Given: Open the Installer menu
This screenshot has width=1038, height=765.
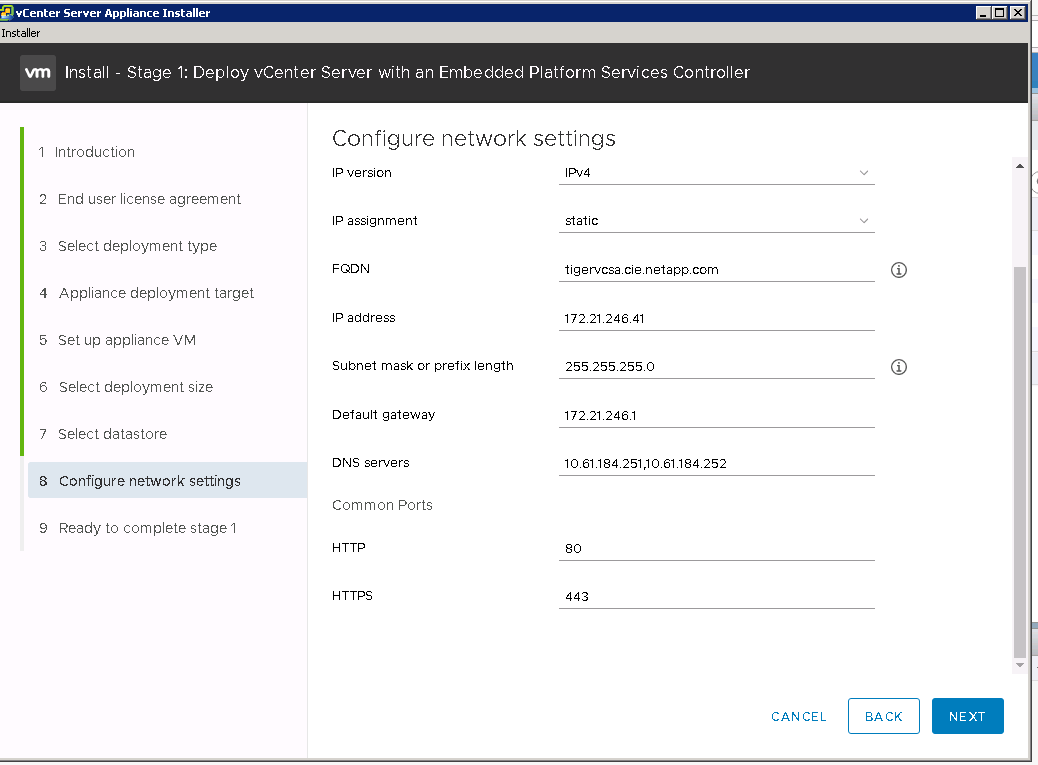Looking at the screenshot, I should click(x=20, y=33).
